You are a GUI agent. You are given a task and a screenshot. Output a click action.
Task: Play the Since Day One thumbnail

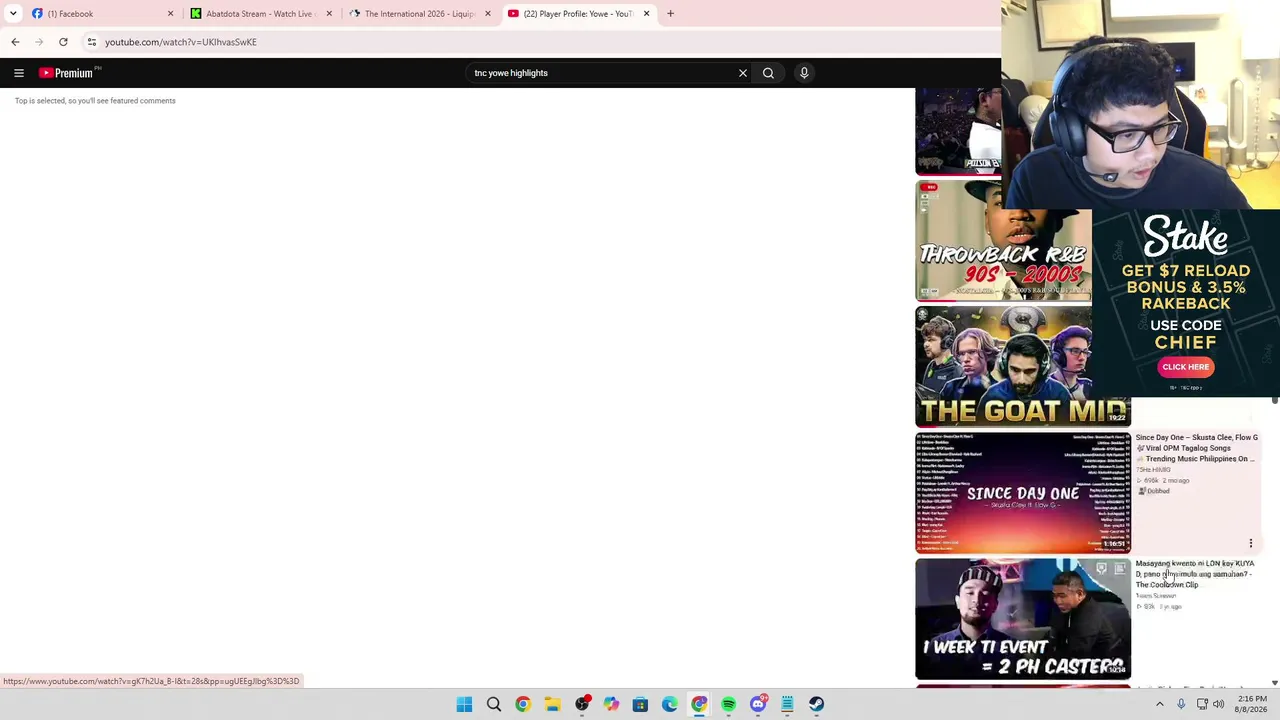[x=1023, y=493]
